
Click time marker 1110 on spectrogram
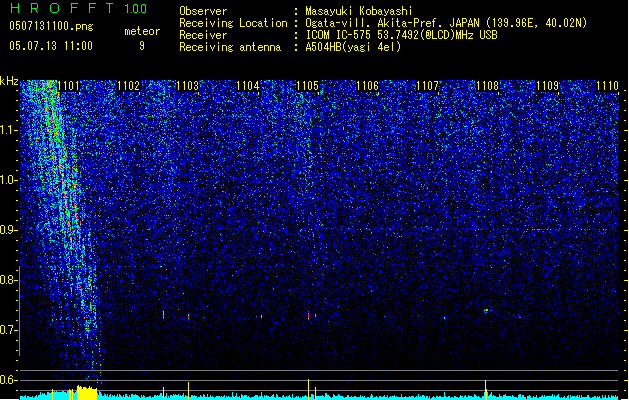pyautogui.click(x=607, y=86)
